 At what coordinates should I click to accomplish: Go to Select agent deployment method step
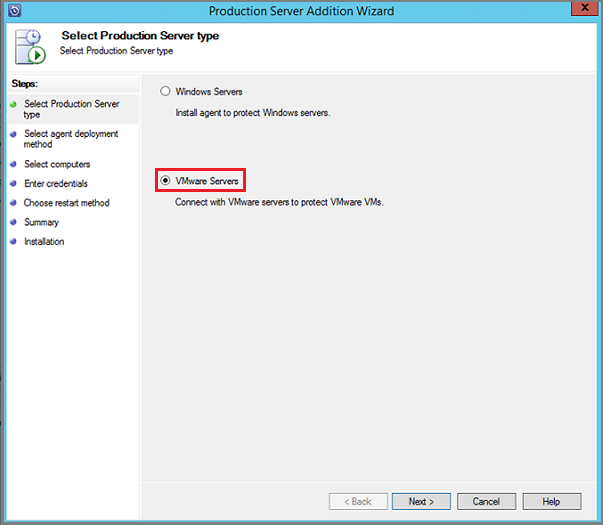pyautogui.click(x=71, y=139)
